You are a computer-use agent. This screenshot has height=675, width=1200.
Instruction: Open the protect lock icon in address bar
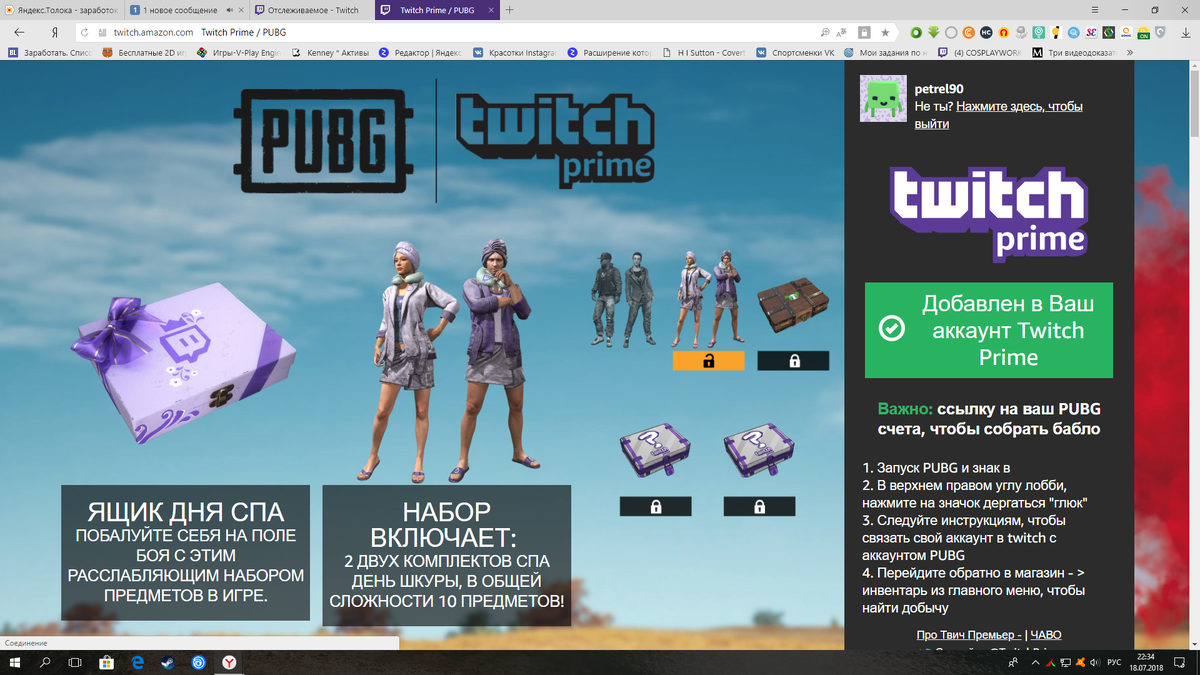point(864,32)
